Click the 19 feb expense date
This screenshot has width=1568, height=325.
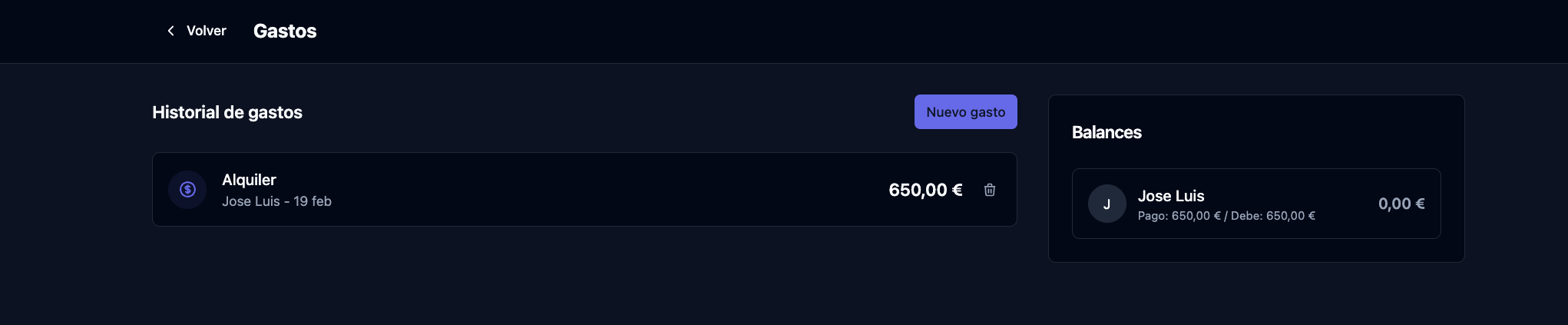(313, 201)
